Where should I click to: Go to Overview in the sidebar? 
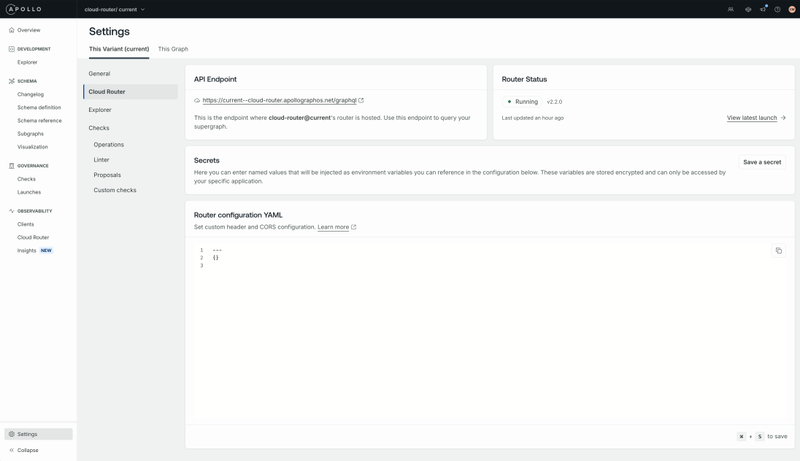coord(29,30)
